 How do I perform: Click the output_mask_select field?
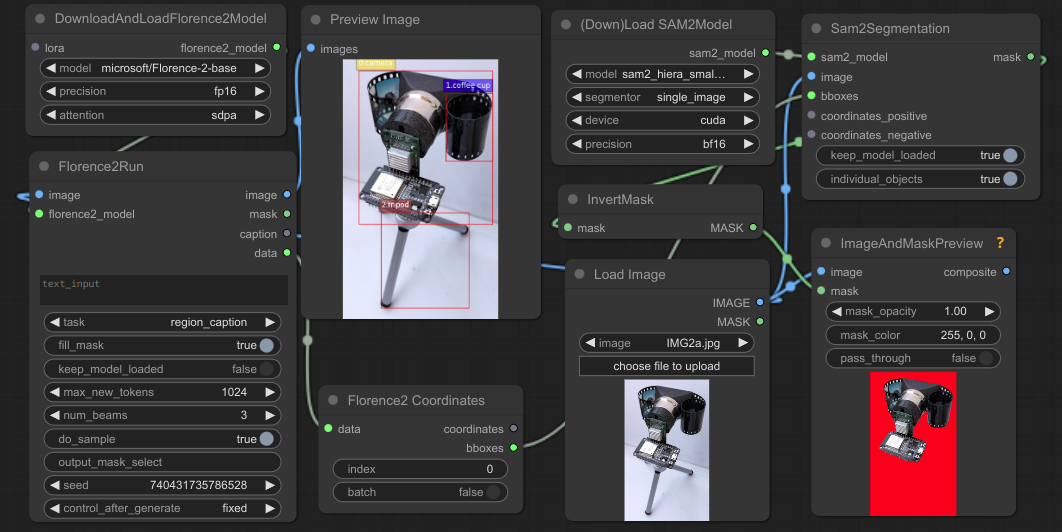tap(163, 462)
